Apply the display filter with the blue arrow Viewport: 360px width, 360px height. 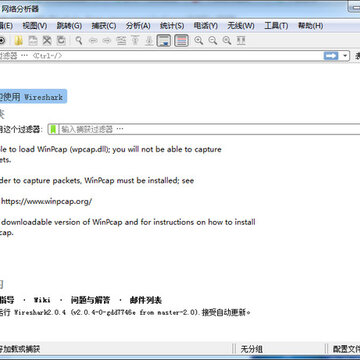click(x=331, y=56)
